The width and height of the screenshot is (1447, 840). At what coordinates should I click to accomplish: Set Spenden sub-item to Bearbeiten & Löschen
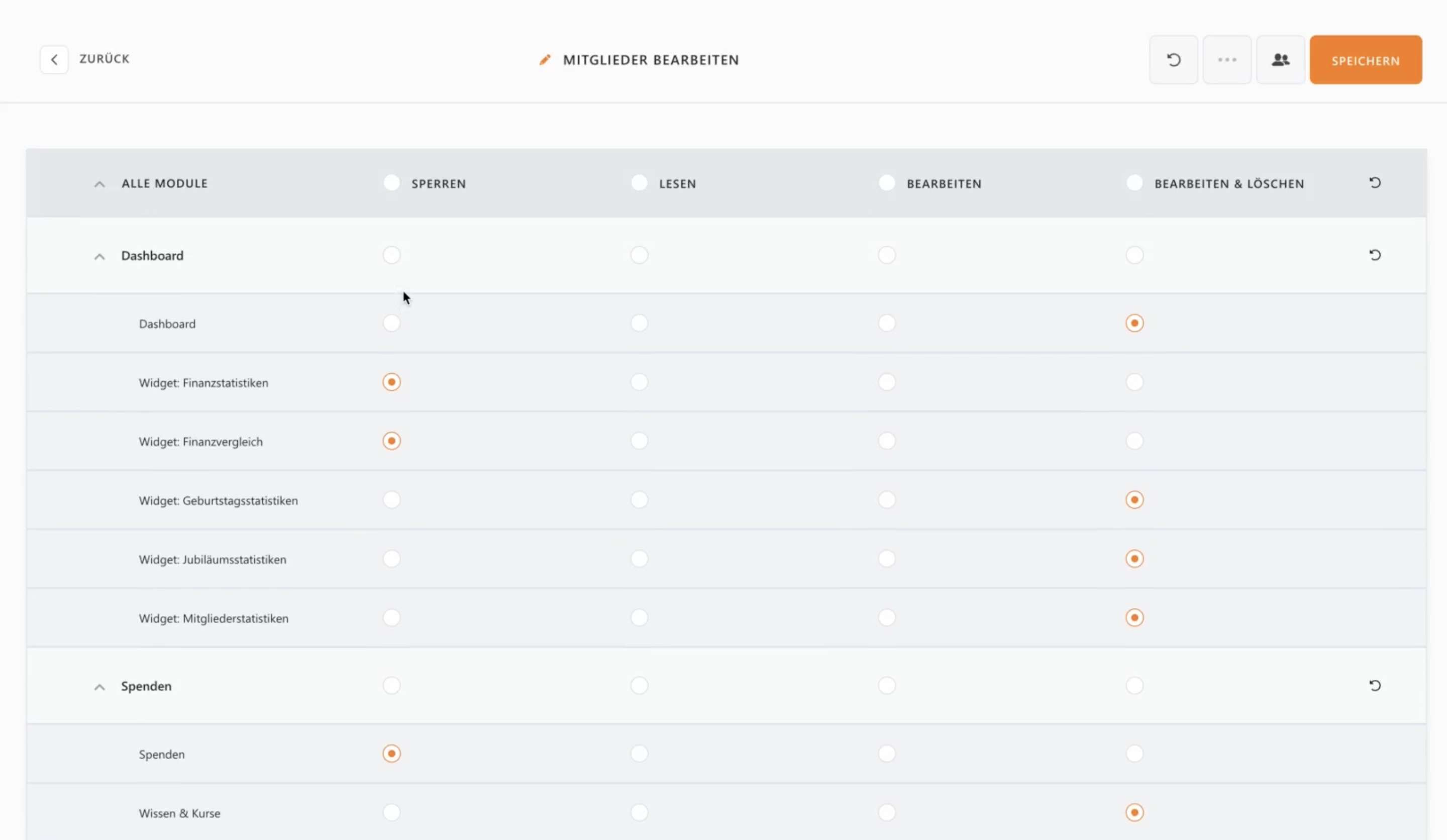(1134, 753)
